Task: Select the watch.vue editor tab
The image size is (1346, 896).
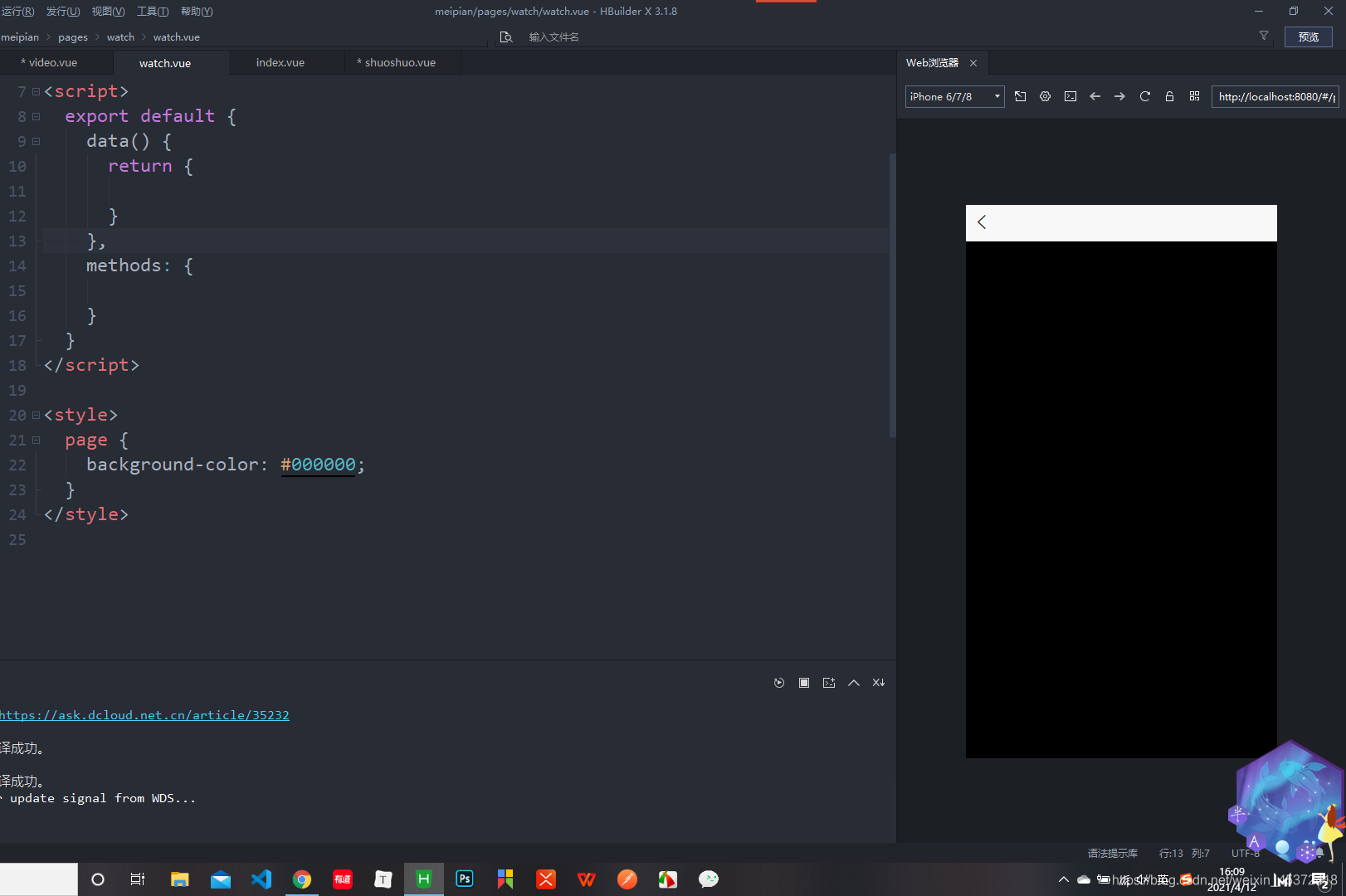Action: 165,63
